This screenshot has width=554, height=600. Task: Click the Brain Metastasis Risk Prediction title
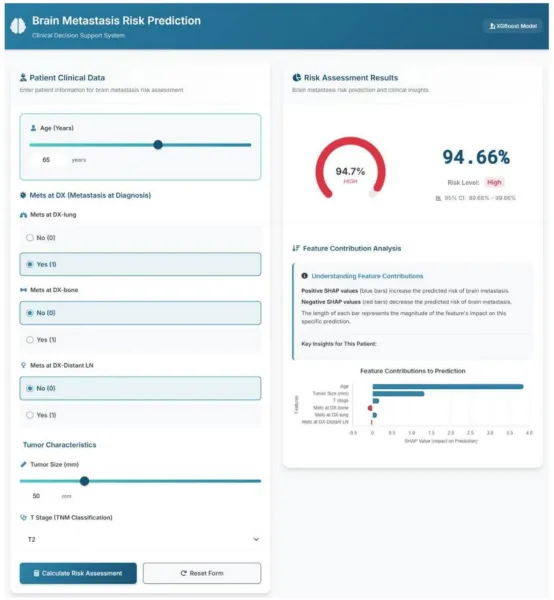point(116,21)
